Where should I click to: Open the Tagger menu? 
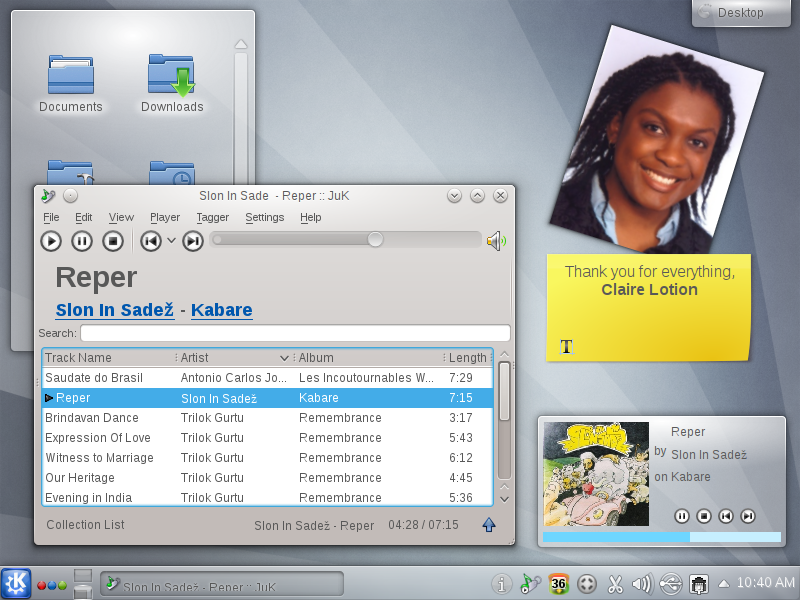[x=213, y=217]
